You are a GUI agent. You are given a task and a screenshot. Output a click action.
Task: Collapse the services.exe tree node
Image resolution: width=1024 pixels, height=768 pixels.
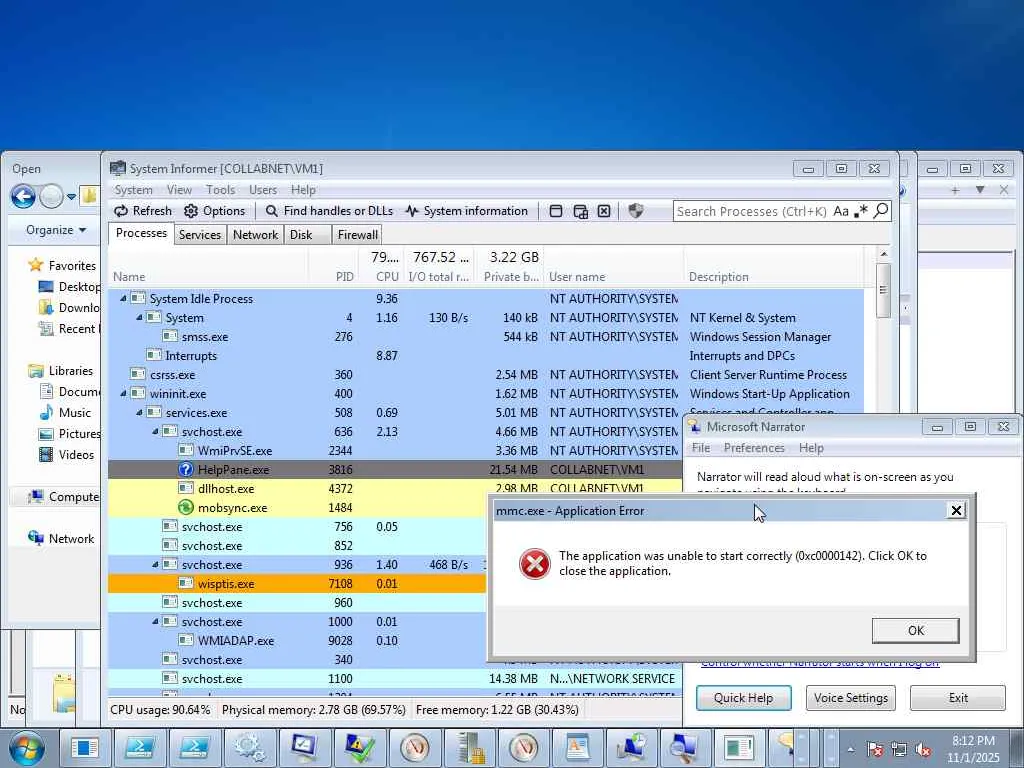[x=139, y=413]
